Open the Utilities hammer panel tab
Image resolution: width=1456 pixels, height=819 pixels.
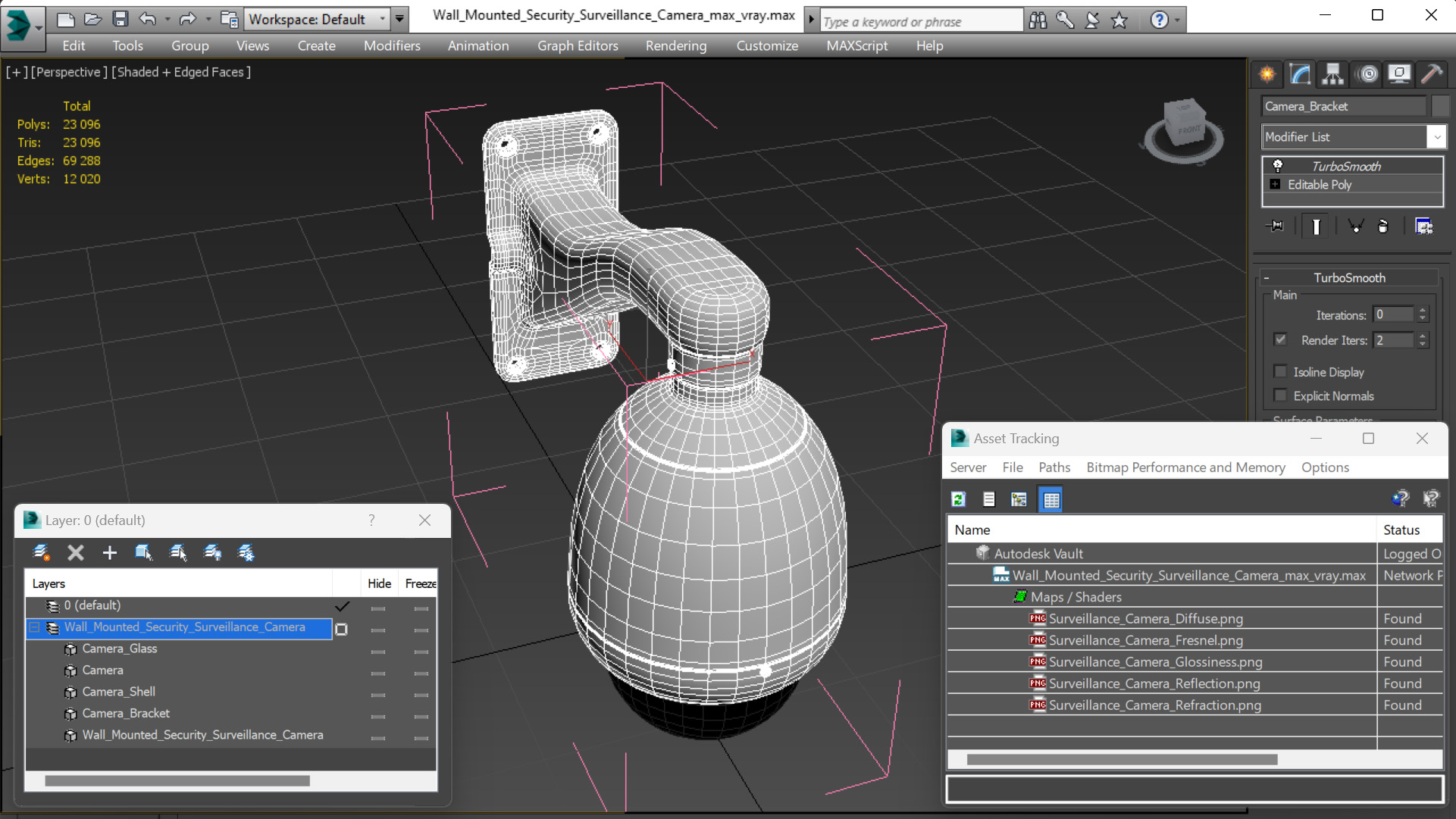tap(1432, 73)
